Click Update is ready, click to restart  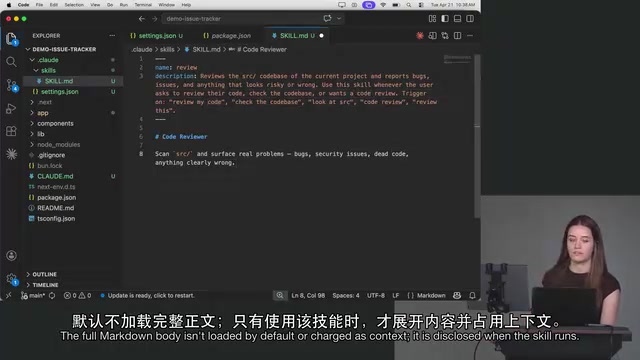coord(147,296)
